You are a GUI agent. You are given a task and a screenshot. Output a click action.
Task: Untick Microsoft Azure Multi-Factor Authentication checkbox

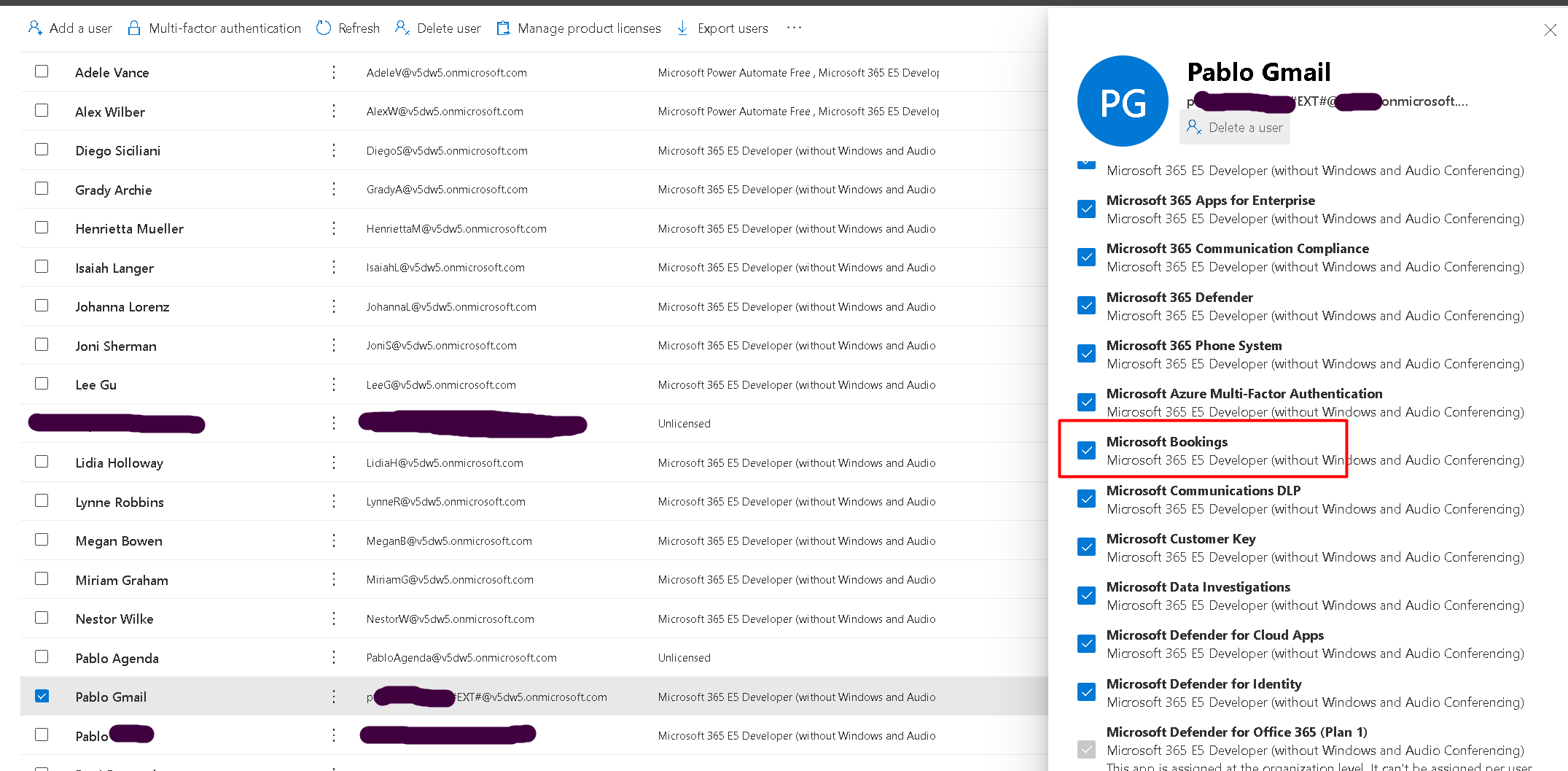[1086, 402]
